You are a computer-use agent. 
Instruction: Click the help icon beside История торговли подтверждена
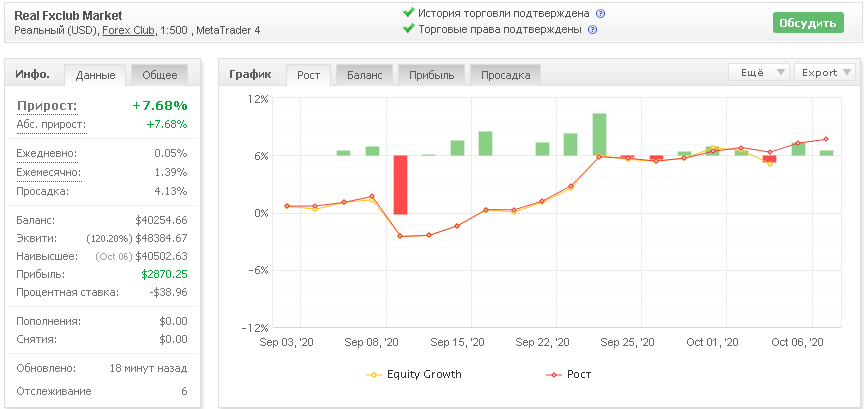[x=601, y=14]
